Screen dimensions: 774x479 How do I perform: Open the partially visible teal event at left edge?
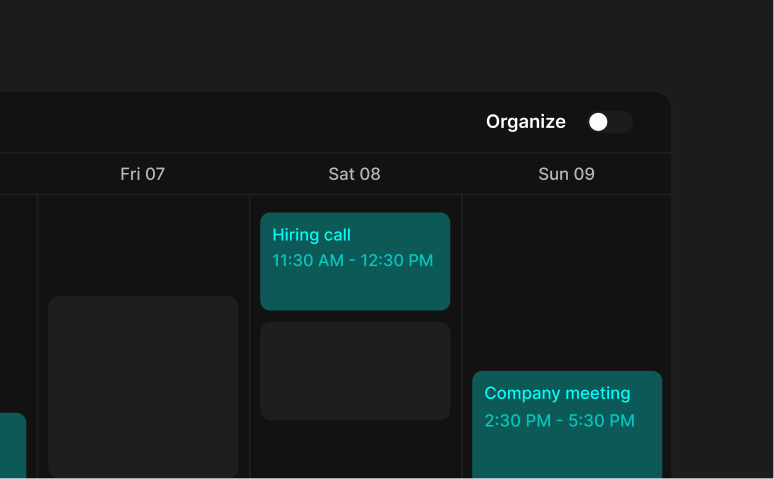[11, 446]
